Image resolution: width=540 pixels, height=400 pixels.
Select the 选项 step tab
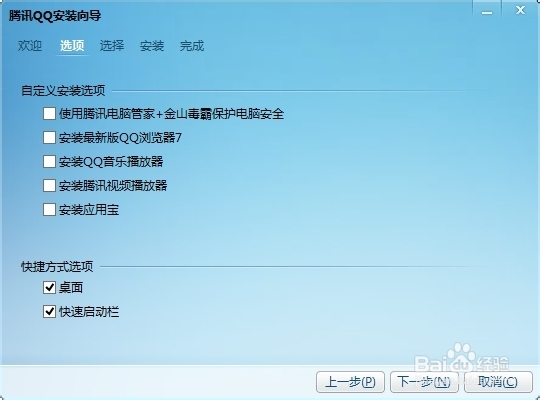pos(72,45)
